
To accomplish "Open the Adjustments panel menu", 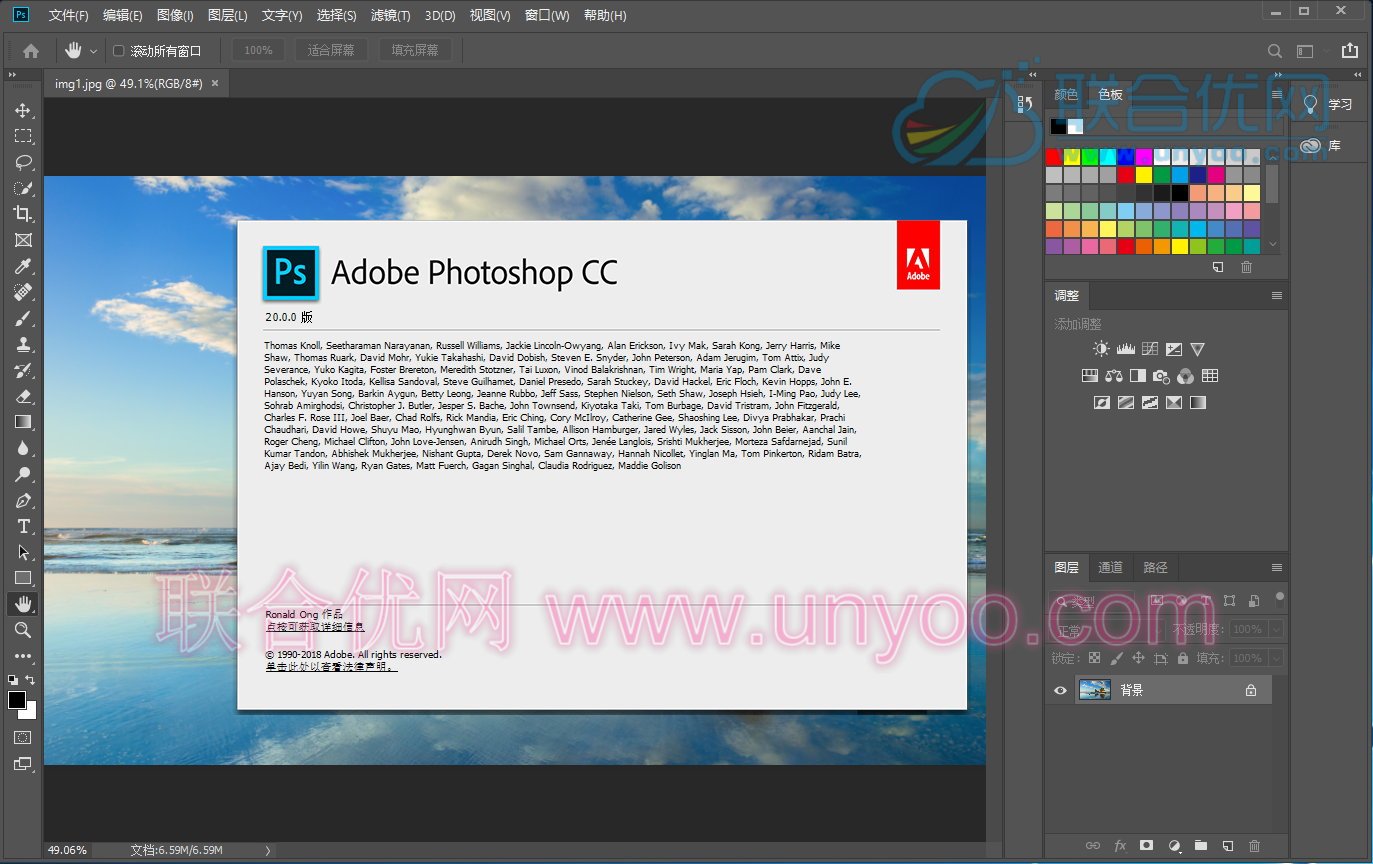I will click(1277, 296).
